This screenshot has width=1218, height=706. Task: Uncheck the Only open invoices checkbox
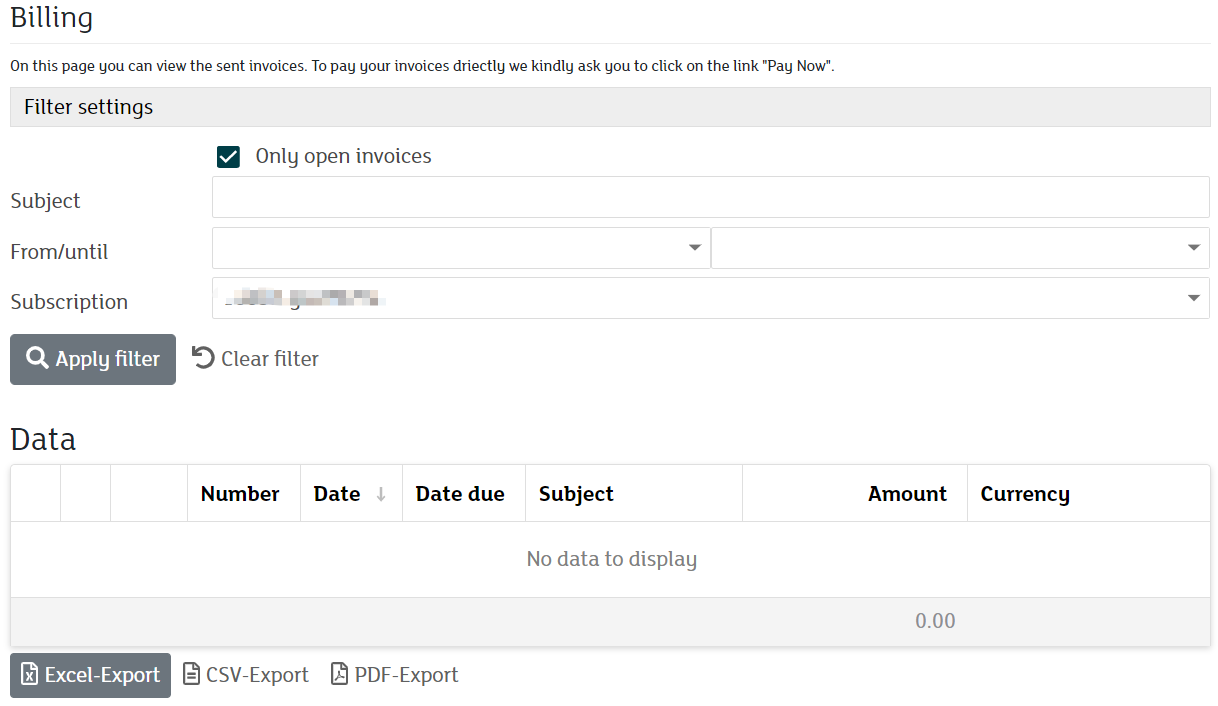229,157
